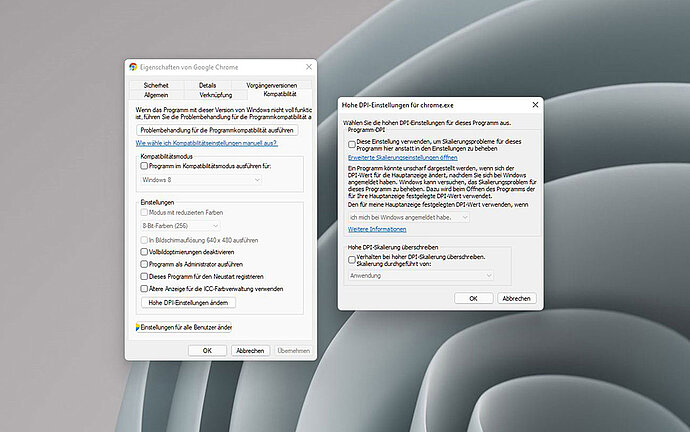690x432 pixels.
Task: Click the Chrome icon in properties title bar
Action: 133,67
